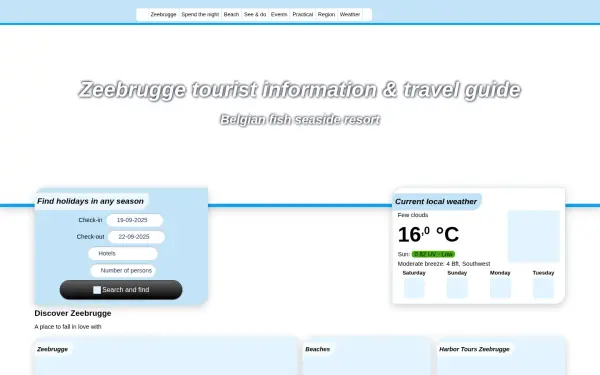Open the See & do menu
Screen dimensions: 600x375
click(x=255, y=15)
